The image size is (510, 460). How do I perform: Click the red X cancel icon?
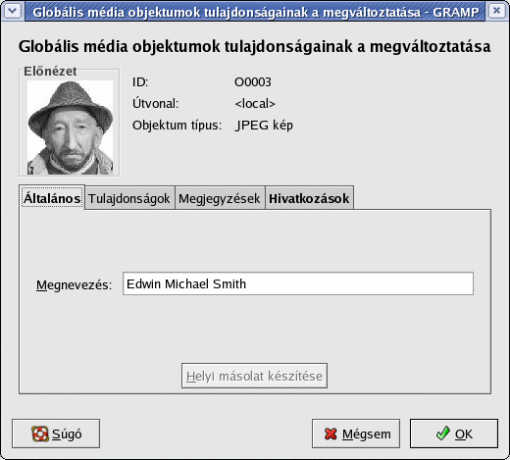click(330, 434)
